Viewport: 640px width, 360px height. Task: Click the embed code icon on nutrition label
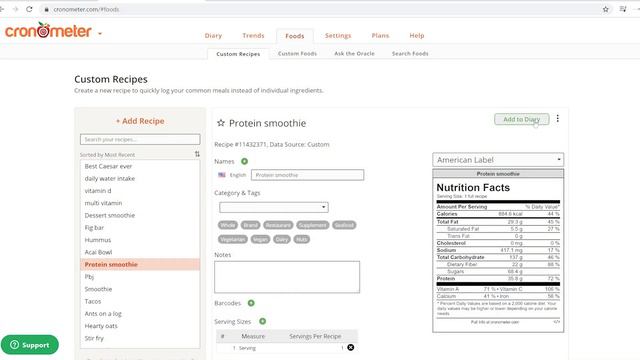click(556, 322)
